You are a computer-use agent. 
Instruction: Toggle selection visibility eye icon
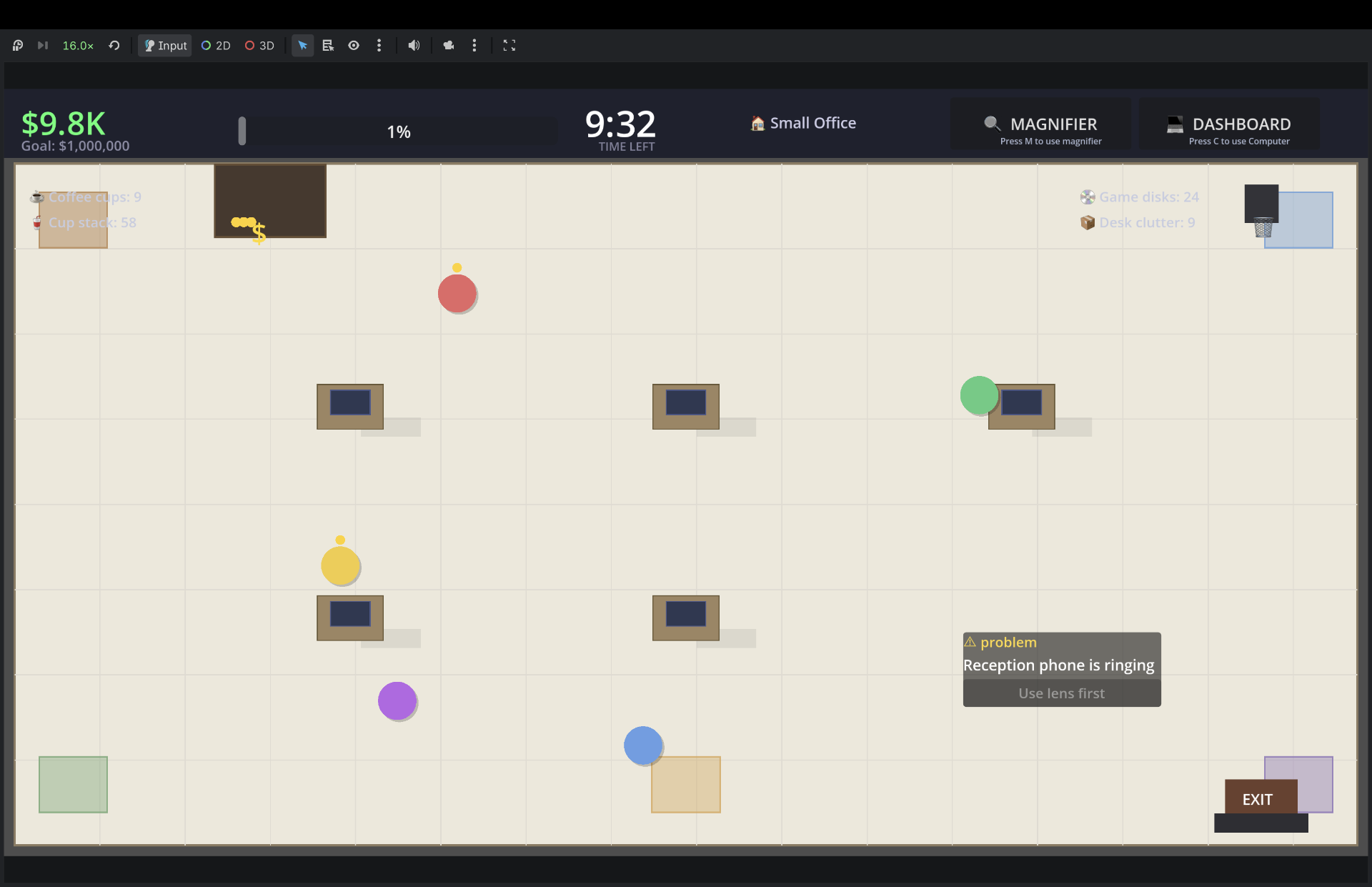tap(354, 46)
